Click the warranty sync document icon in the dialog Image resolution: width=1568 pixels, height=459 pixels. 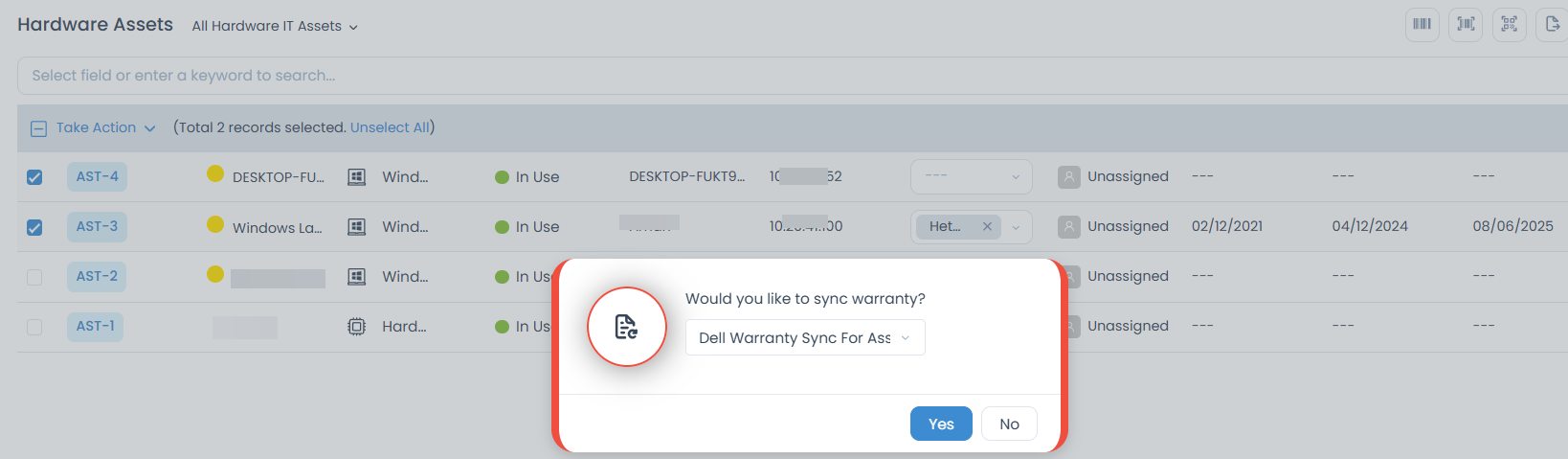click(x=626, y=327)
